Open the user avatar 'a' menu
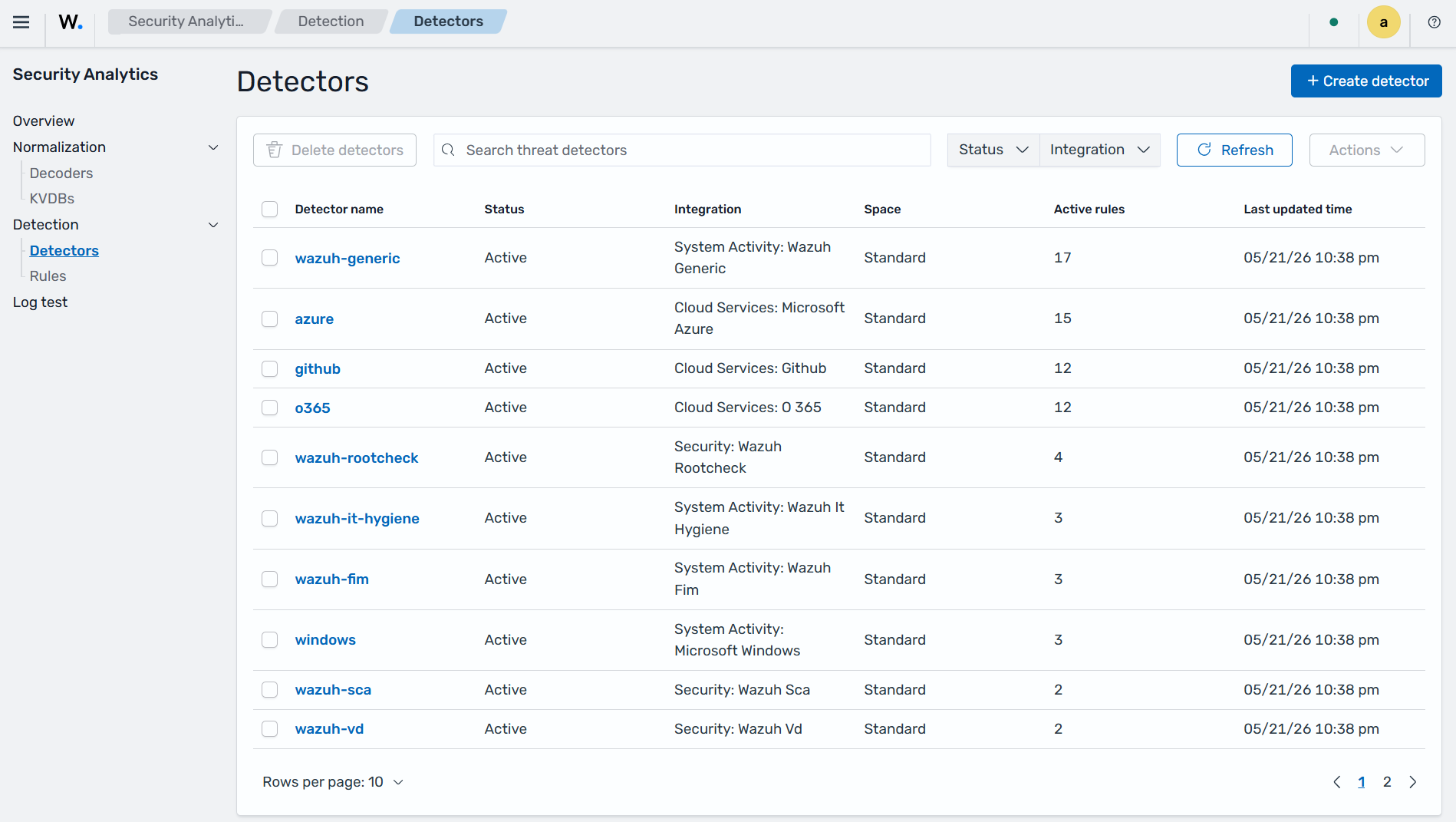The image size is (1456, 822). pyautogui.click(x=1383, y=21)
